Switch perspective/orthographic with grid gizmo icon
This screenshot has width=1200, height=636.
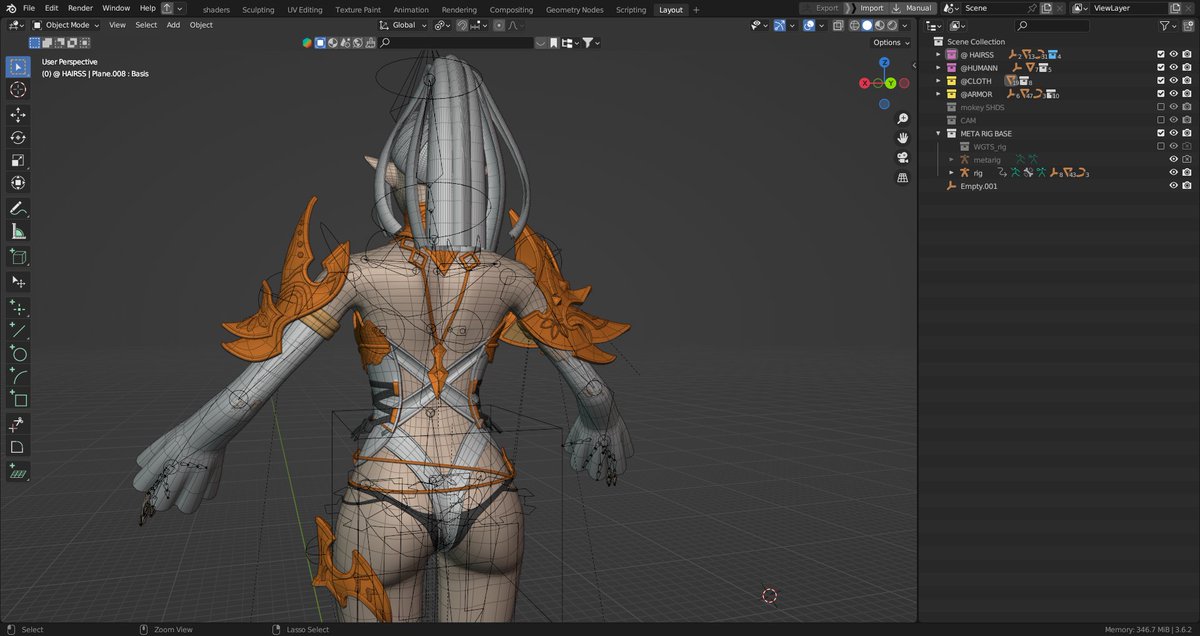(x=902, y=178)
